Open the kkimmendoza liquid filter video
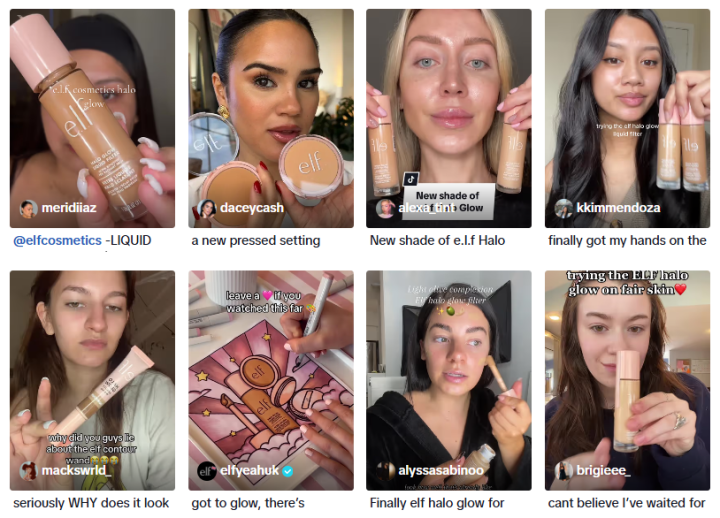Image resolution: width=720 pixels, height=518 pixels. pos(627,118)
